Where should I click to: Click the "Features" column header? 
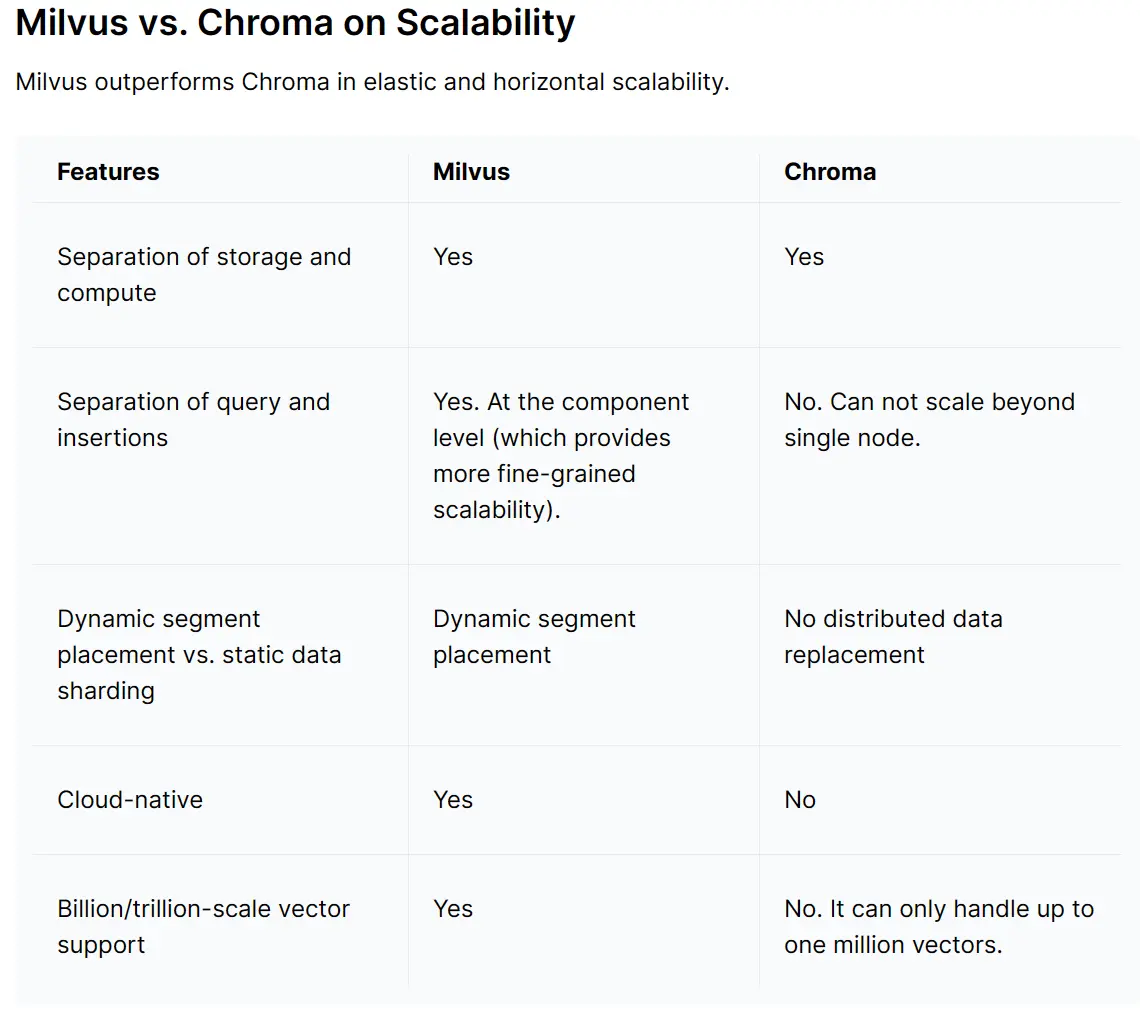[108, 172]
